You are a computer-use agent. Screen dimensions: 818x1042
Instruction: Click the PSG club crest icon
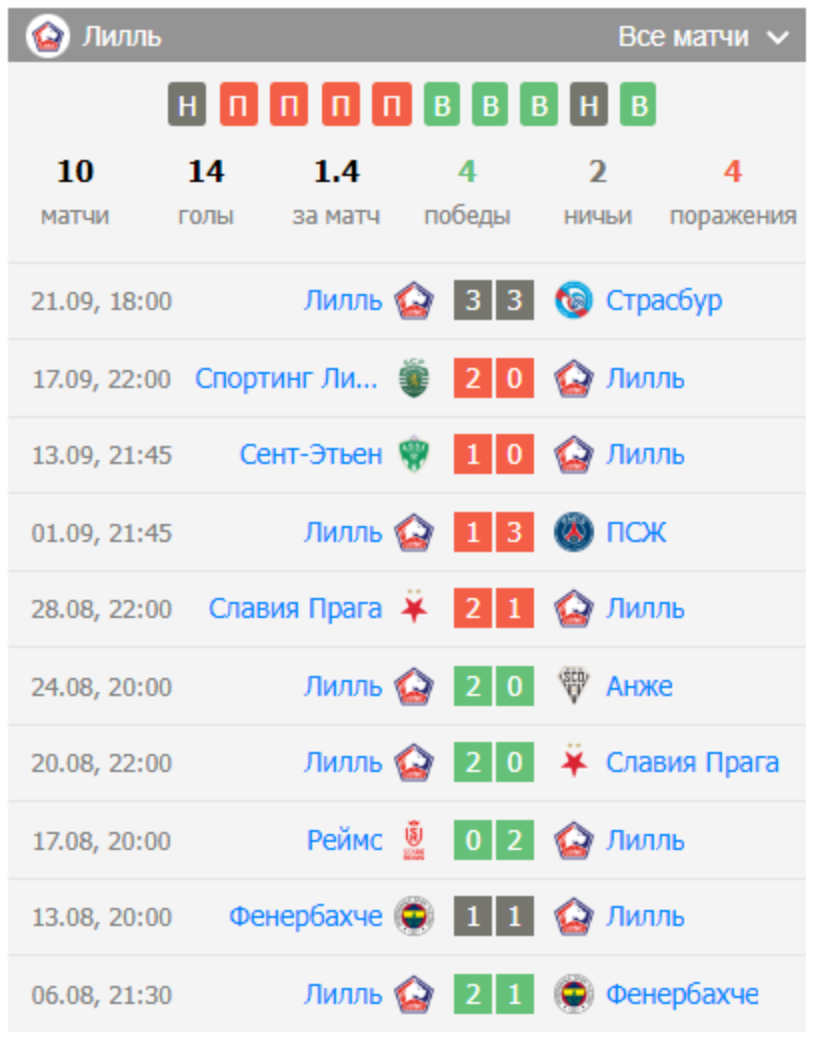[574, 532]
